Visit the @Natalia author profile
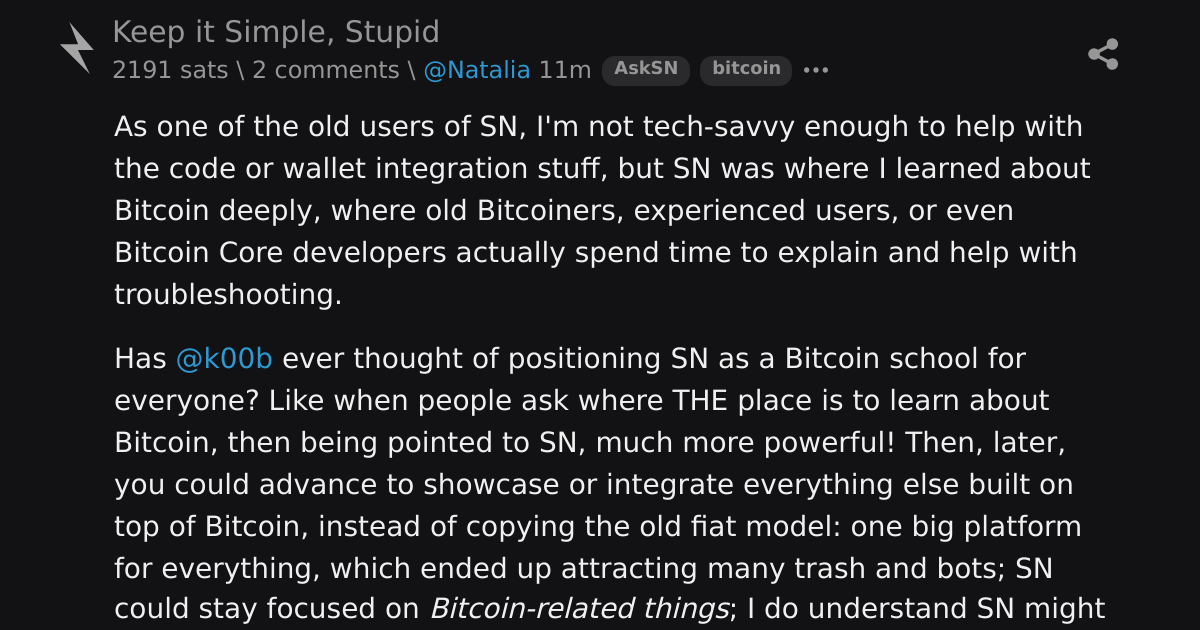The image size is (1200, 630). 477,70
